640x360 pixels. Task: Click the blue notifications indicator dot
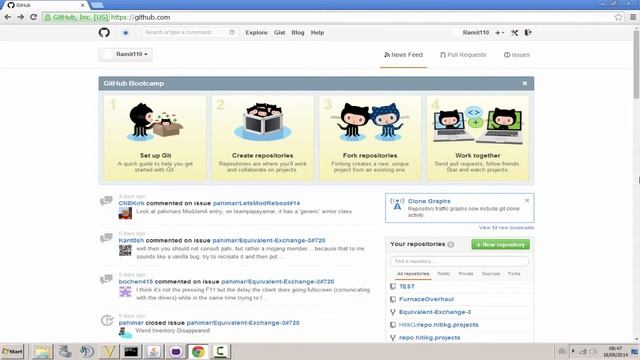click(x=126, y=33)
